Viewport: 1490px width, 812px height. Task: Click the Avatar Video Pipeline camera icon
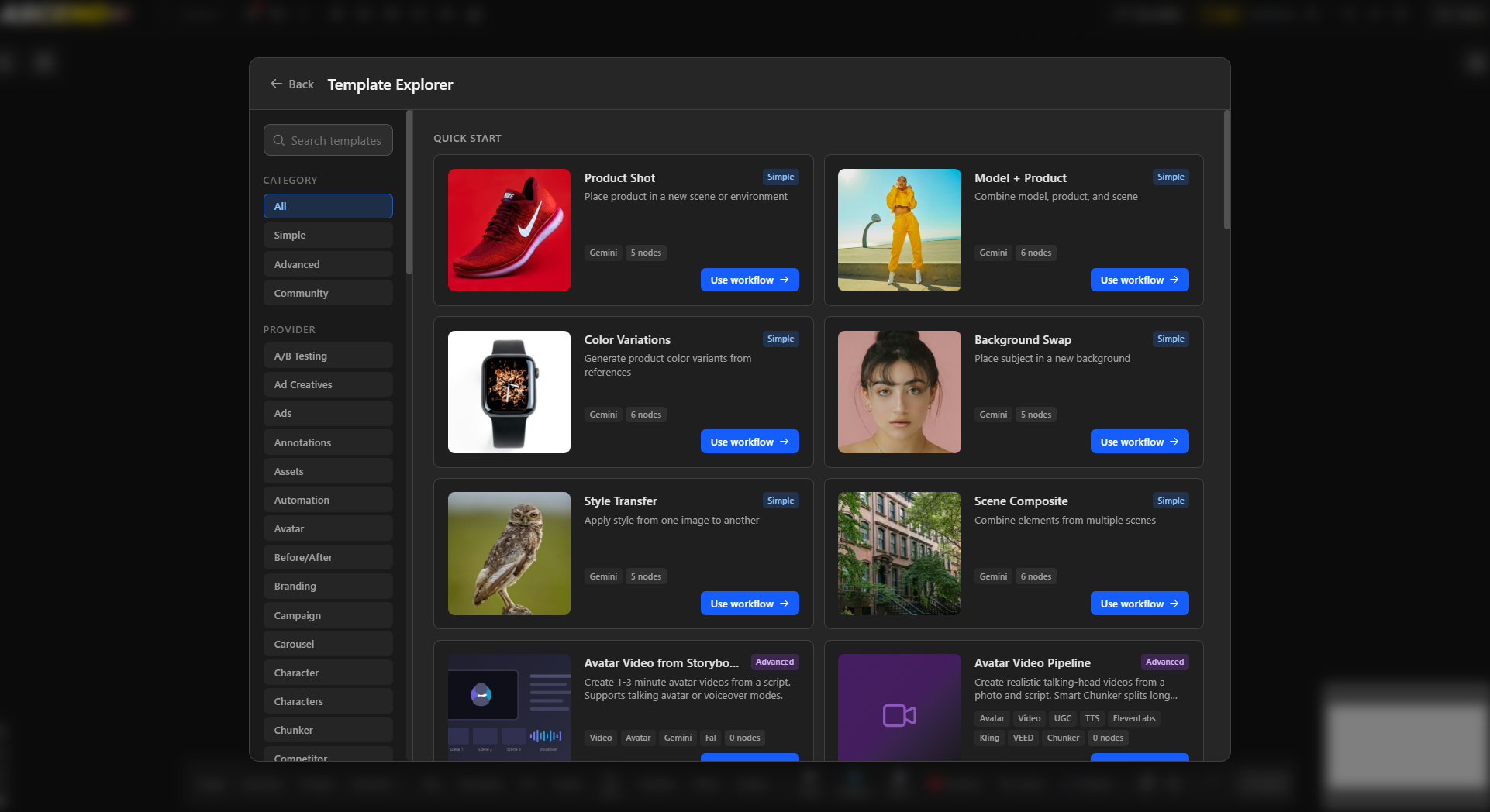coord(899,714)
